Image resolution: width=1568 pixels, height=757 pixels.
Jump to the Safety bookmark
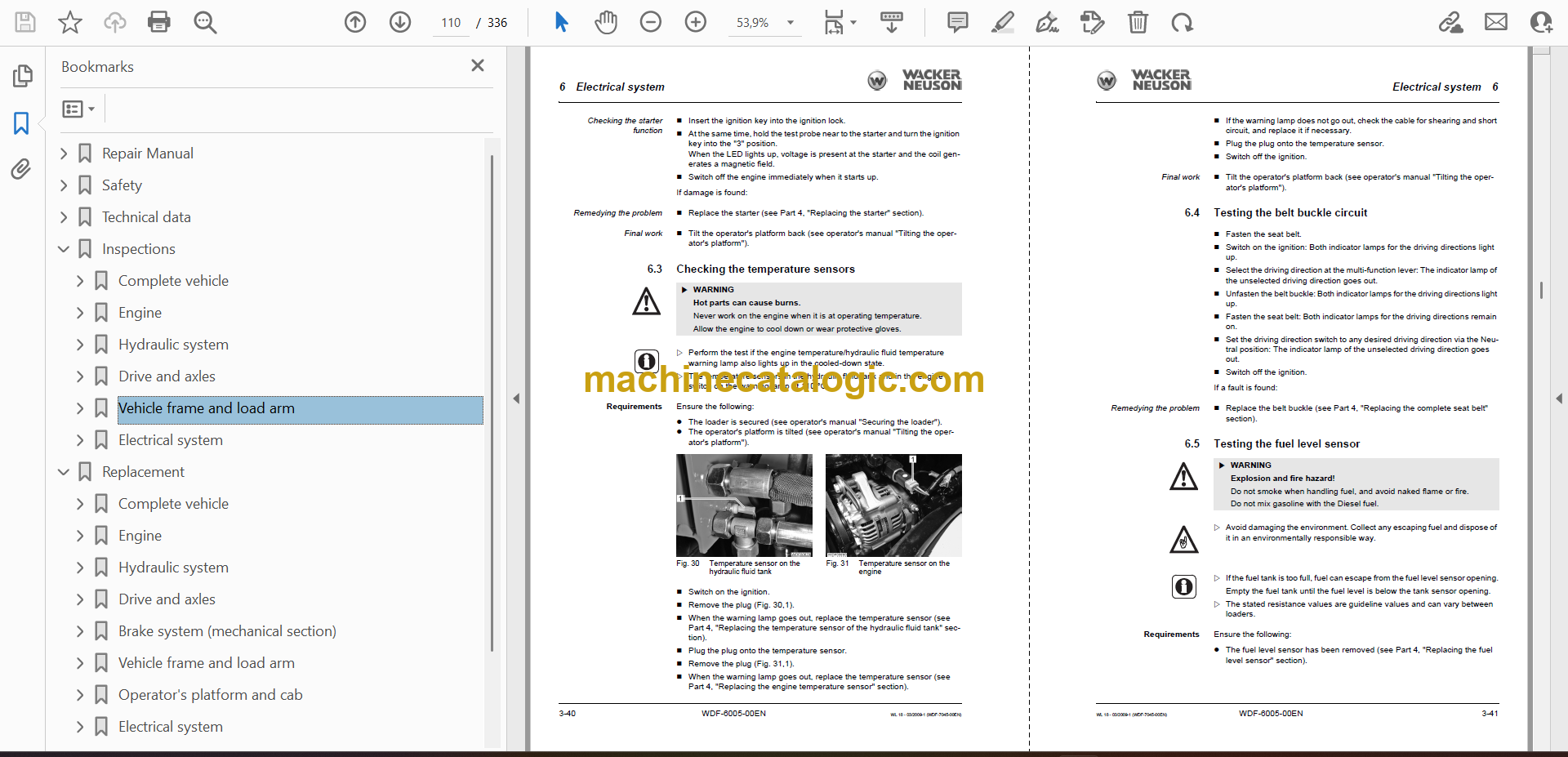coord(122,185)
